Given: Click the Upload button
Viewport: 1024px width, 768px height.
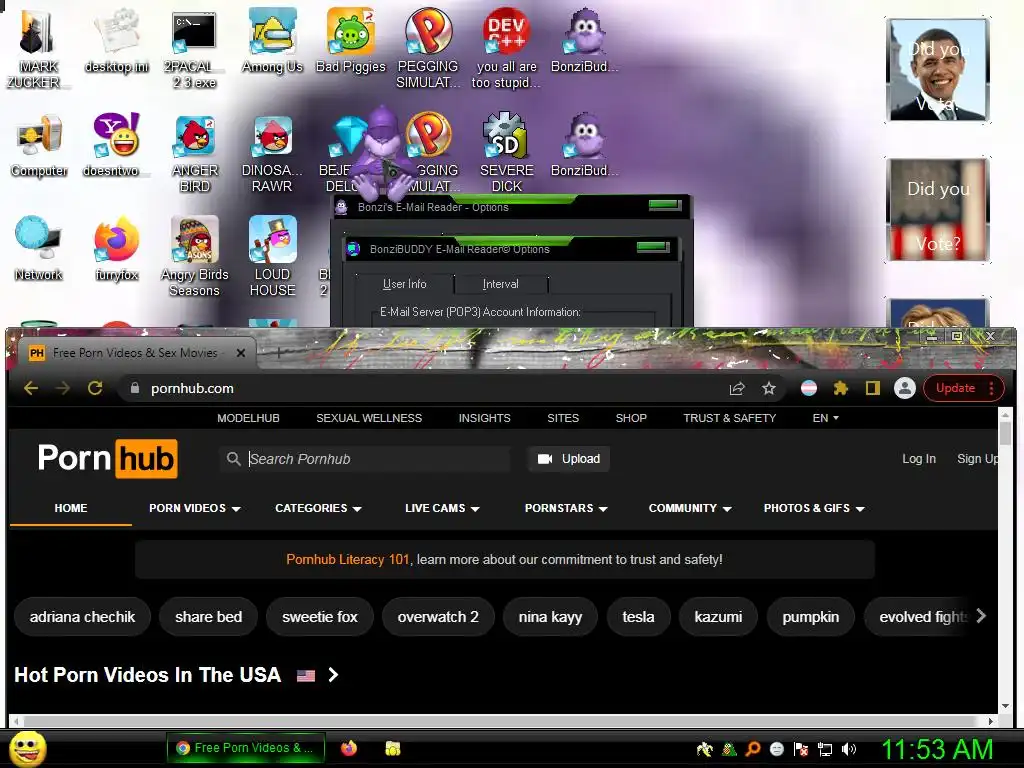Looking at the screenshot, I should 568,459.
